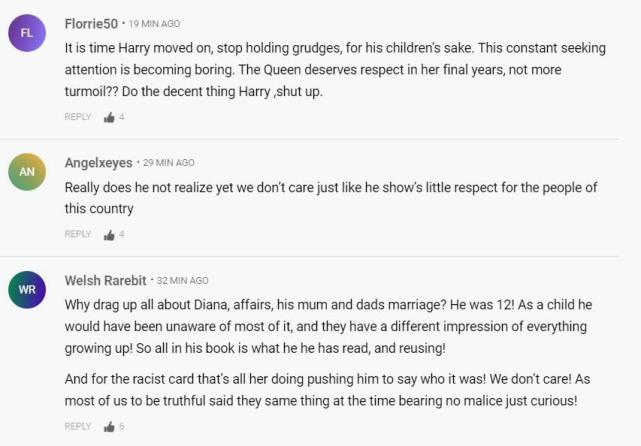Click the 29 MIN AGO timestamp
Image resolution: width=641 pixels, height=446 pixels.
(169, 163)
